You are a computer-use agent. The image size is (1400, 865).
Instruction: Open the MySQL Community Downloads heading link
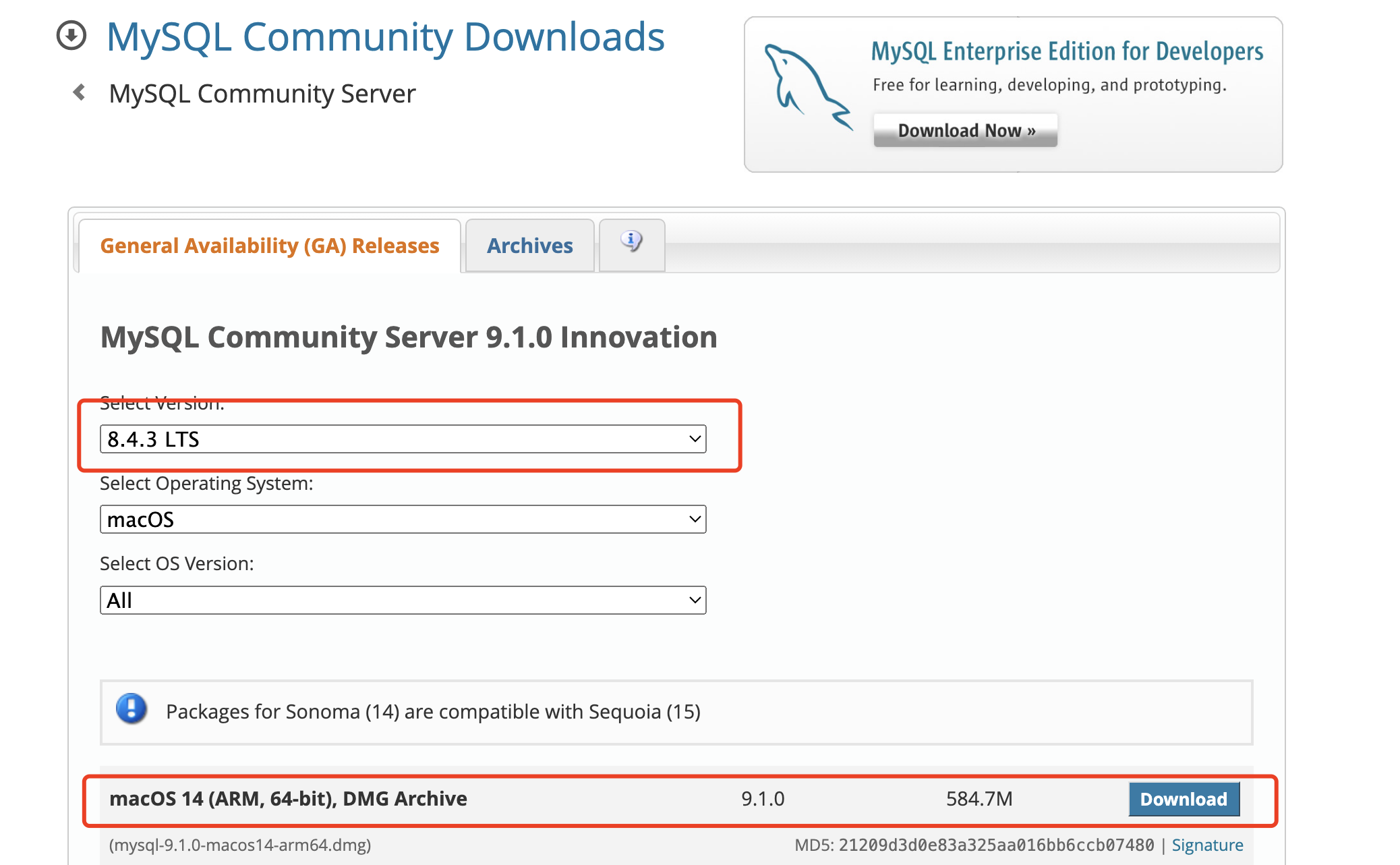[x=386, y=36]
